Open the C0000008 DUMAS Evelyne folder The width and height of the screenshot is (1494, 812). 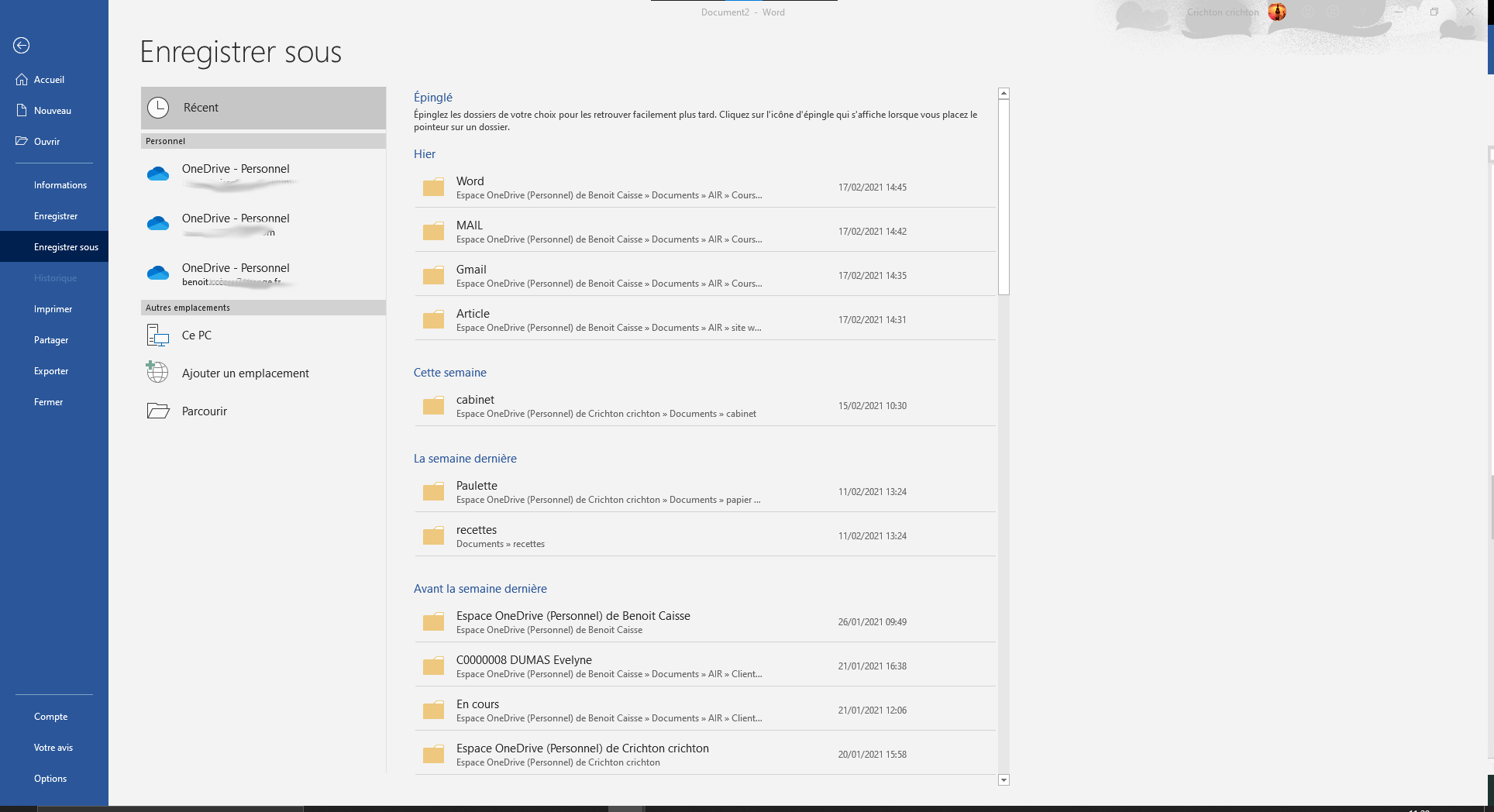pyautogui.click(x=524, y=665)
